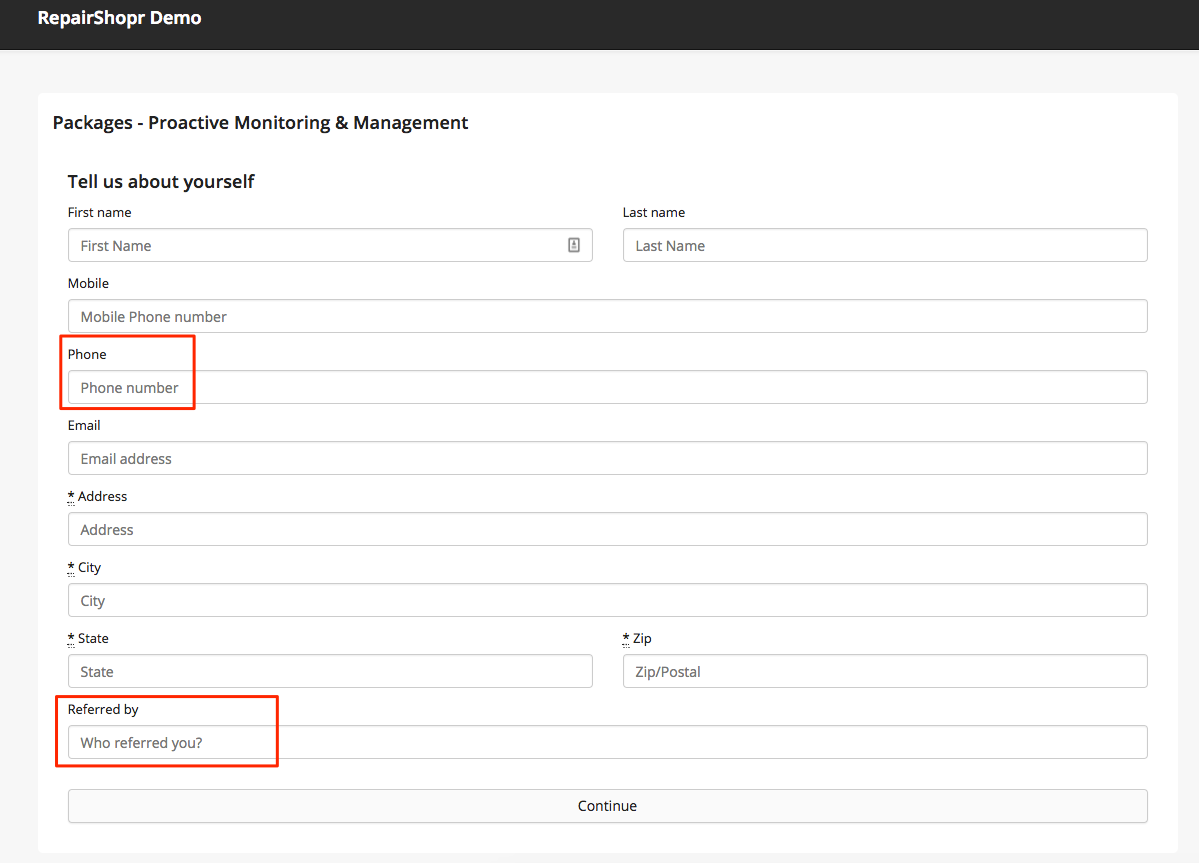Viewport: 1199px width, 863px height.
Task: Click the required City label
Action: (84, 568)
